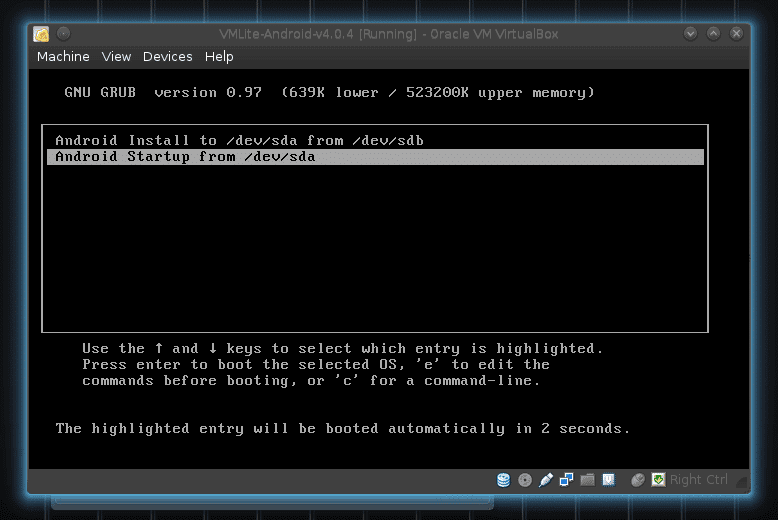Click the optical disc drive indicator
The height and width of the screenshot is (520, 778).
[525, 480]
